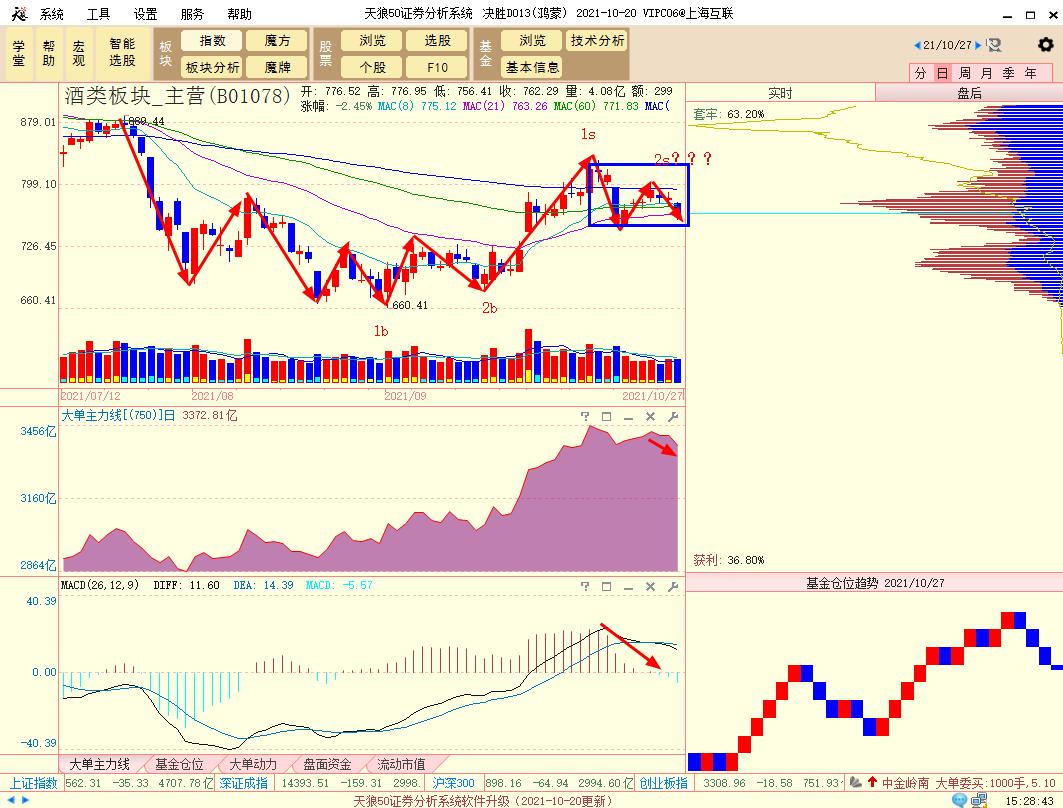Image resolution: width=1063 pixels, height=808 pixels.
Task: Open 板块分析 sector analysis
Action: point(212,67)
